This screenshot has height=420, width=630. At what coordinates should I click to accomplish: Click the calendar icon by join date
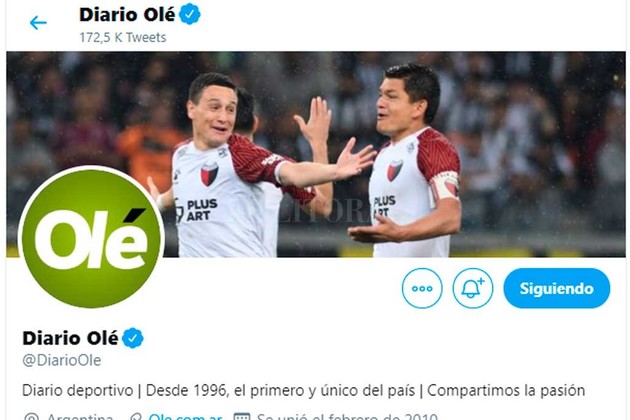click(242, 417)
